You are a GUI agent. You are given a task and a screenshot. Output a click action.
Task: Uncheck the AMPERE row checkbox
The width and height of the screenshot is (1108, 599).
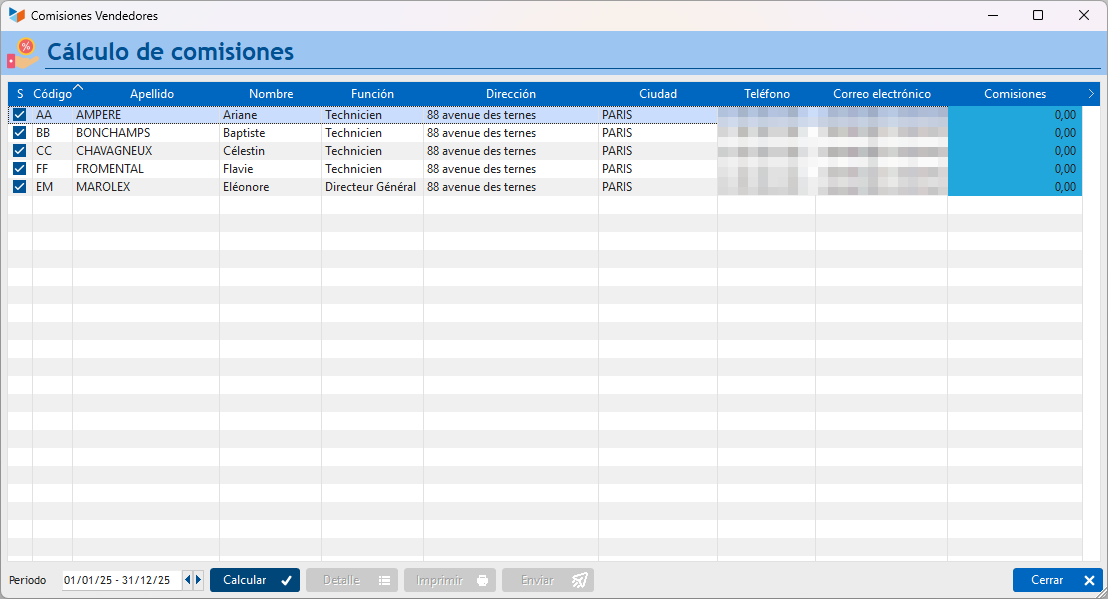click(x=20, y=114)
